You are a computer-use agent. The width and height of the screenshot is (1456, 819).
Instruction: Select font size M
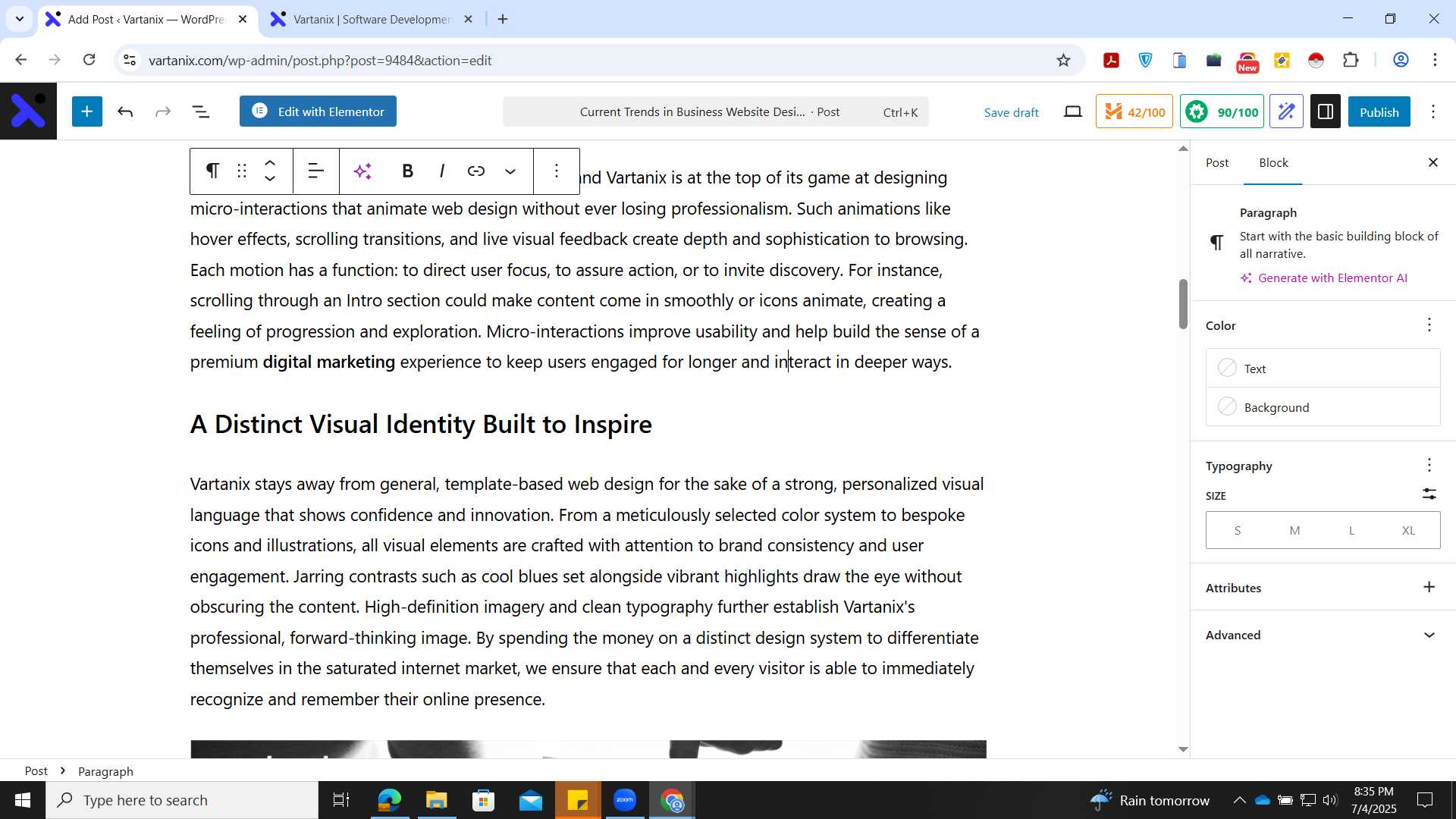click(x=1294, y=531)
